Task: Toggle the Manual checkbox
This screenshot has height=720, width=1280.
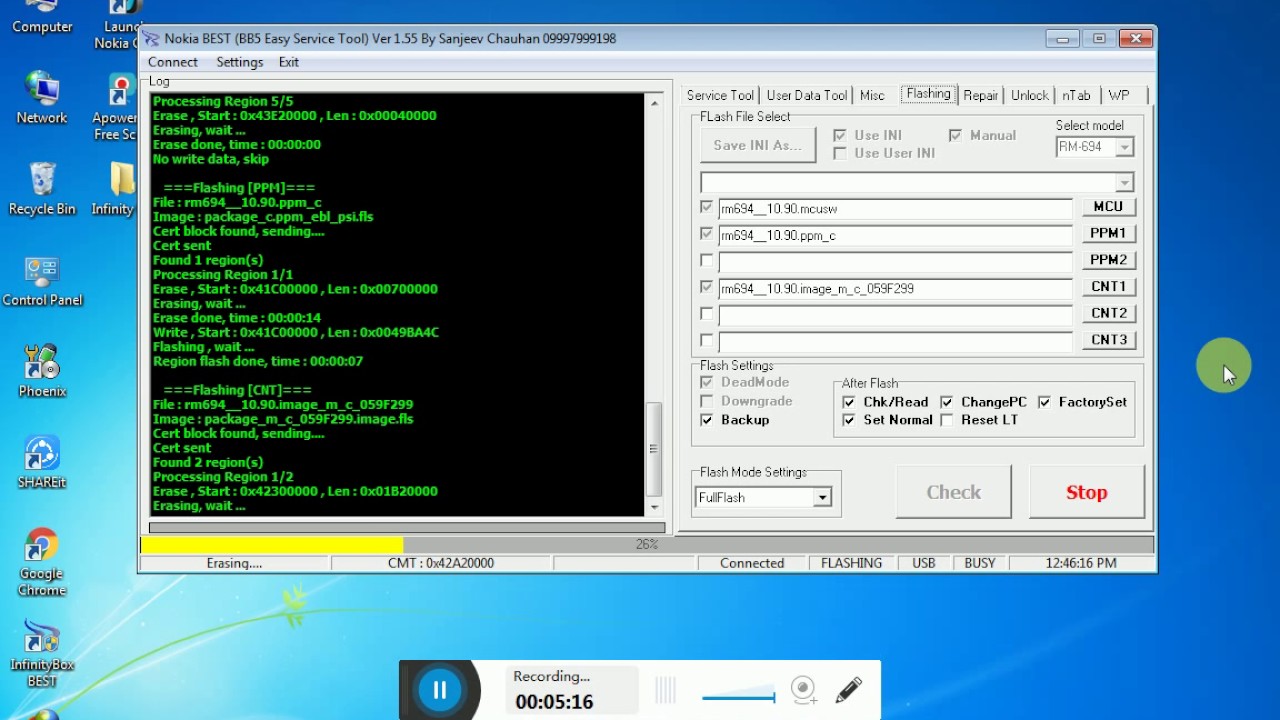Action: [955, 135]
